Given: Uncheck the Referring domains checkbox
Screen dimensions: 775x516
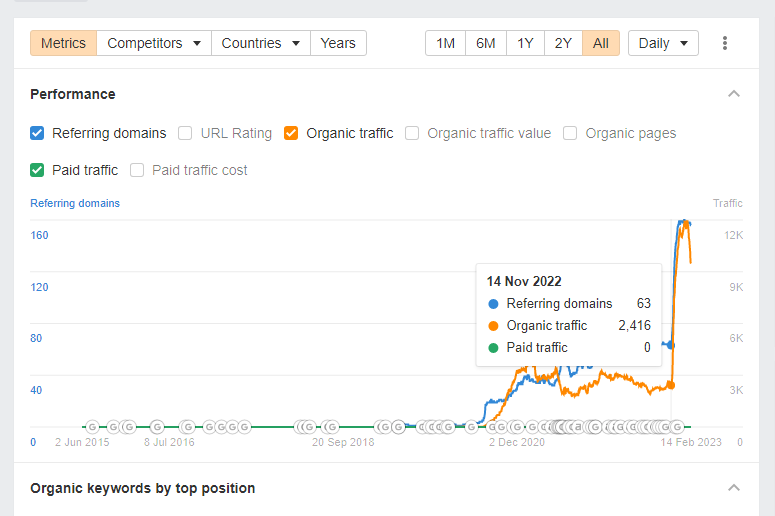Looking at the screenshot, I should (x=37, y=133).
